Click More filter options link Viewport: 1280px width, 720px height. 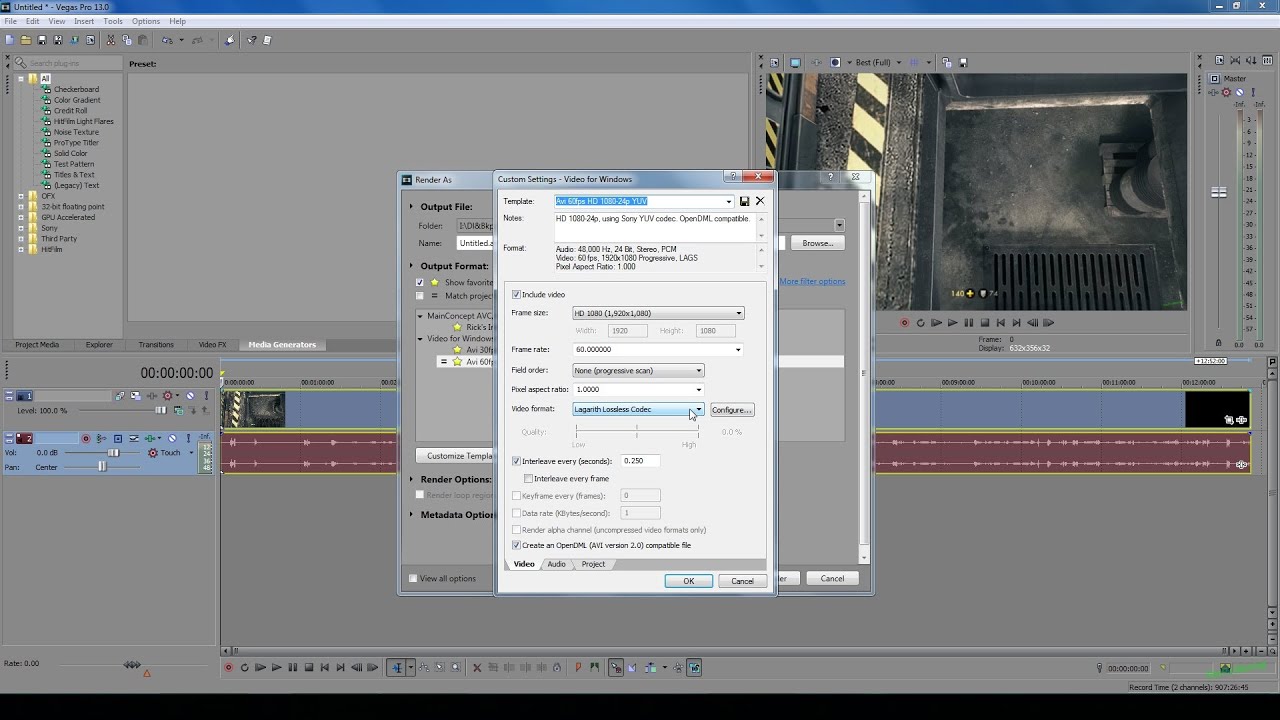[x=812, y=282]
